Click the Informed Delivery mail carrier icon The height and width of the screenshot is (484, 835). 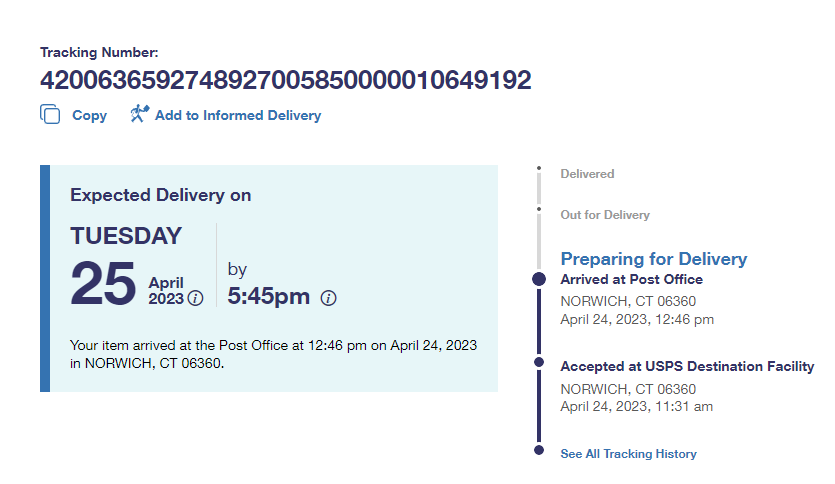pos(139,114)
